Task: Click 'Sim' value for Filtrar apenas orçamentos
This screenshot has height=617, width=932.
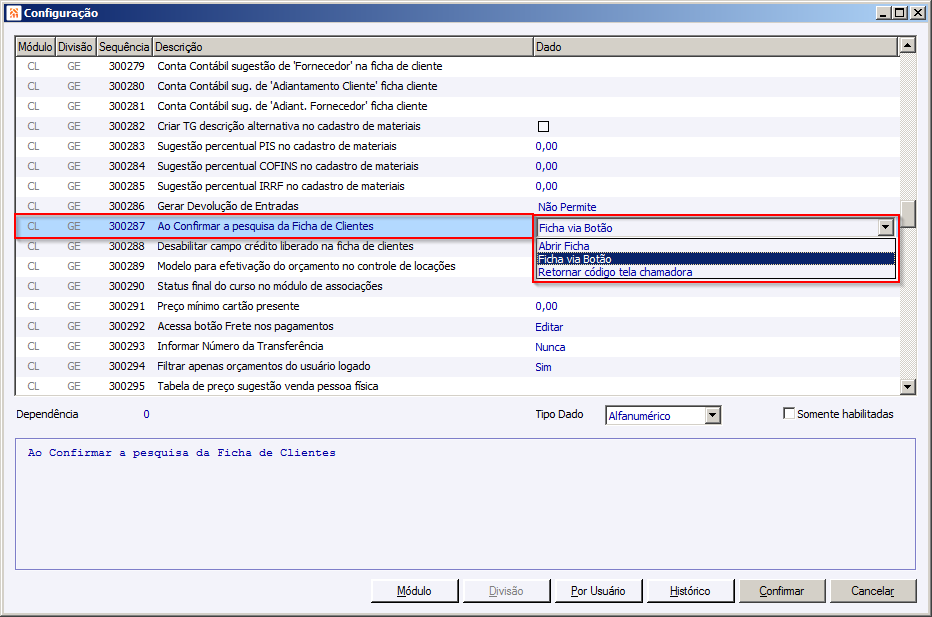Action: [543, 367]
